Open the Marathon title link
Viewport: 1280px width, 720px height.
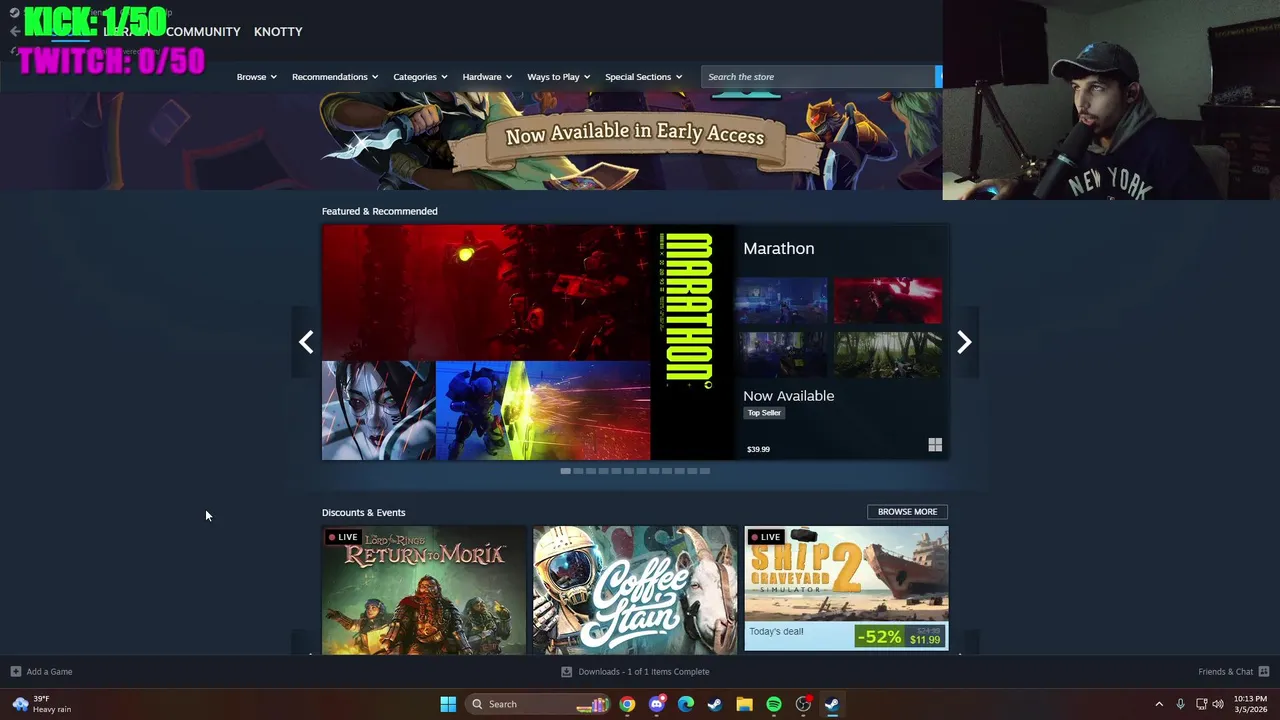[778, 248]
